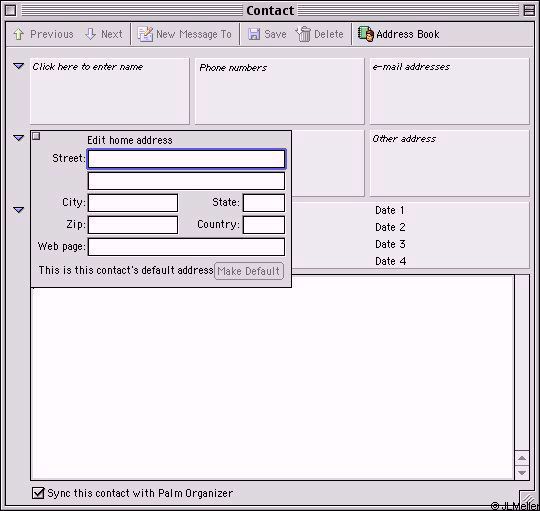Collapse the address section disclosure triangle
The image size is (540, 511).
[x=19, y=138]
